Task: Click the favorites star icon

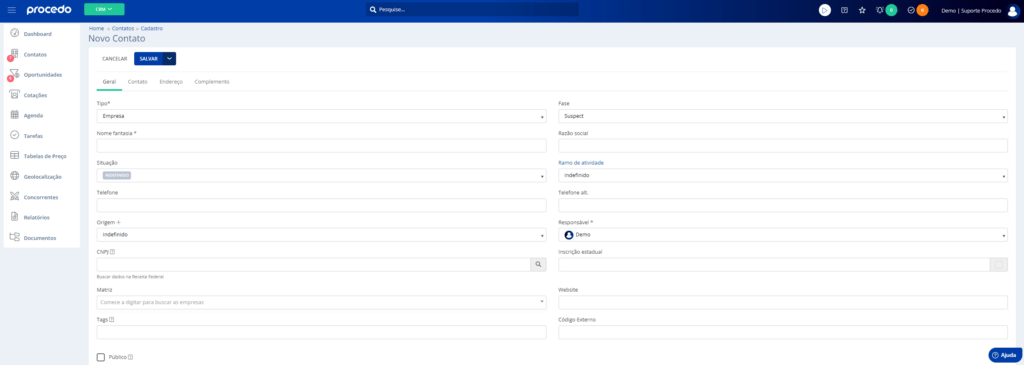Action: tap(862, 10)
